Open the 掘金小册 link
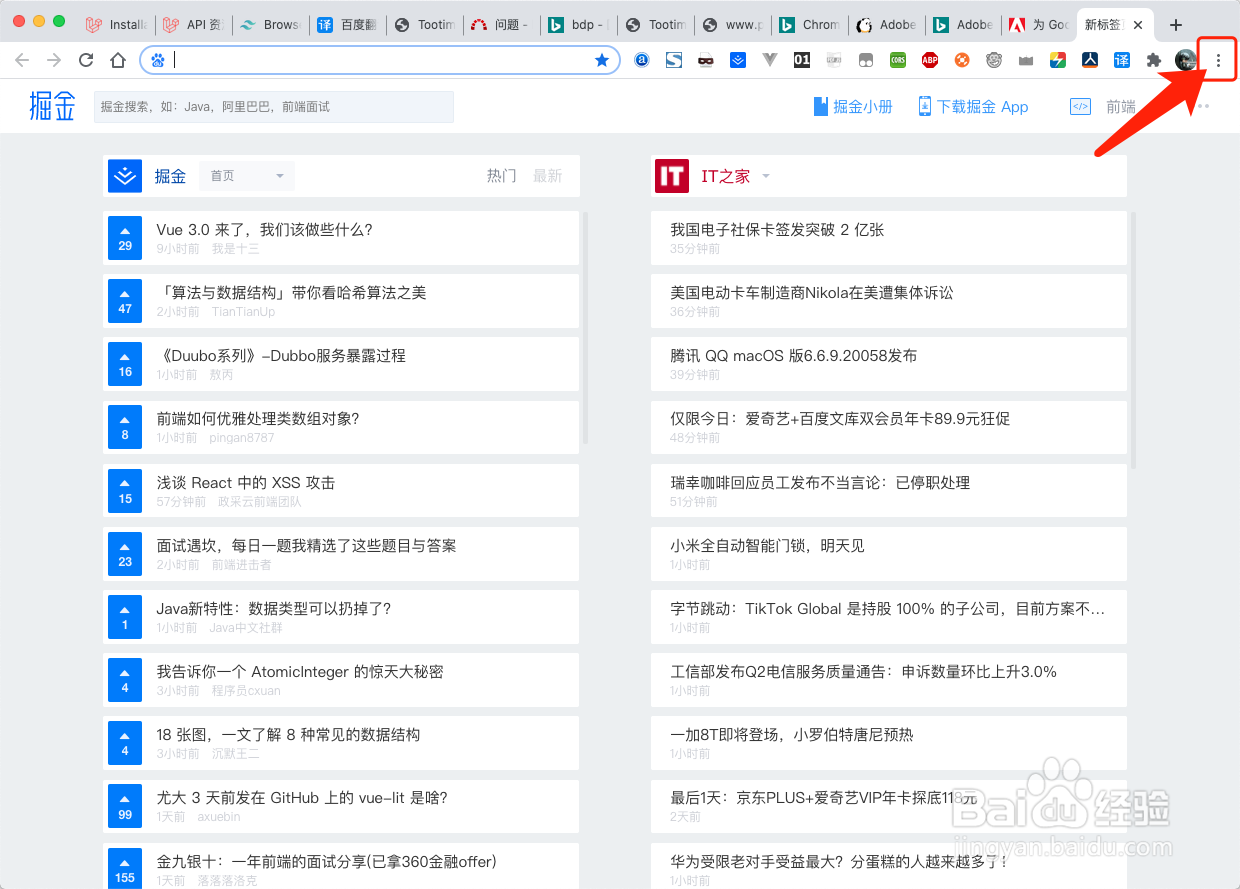The image size is (1240, 889). (x=853, y=107)
